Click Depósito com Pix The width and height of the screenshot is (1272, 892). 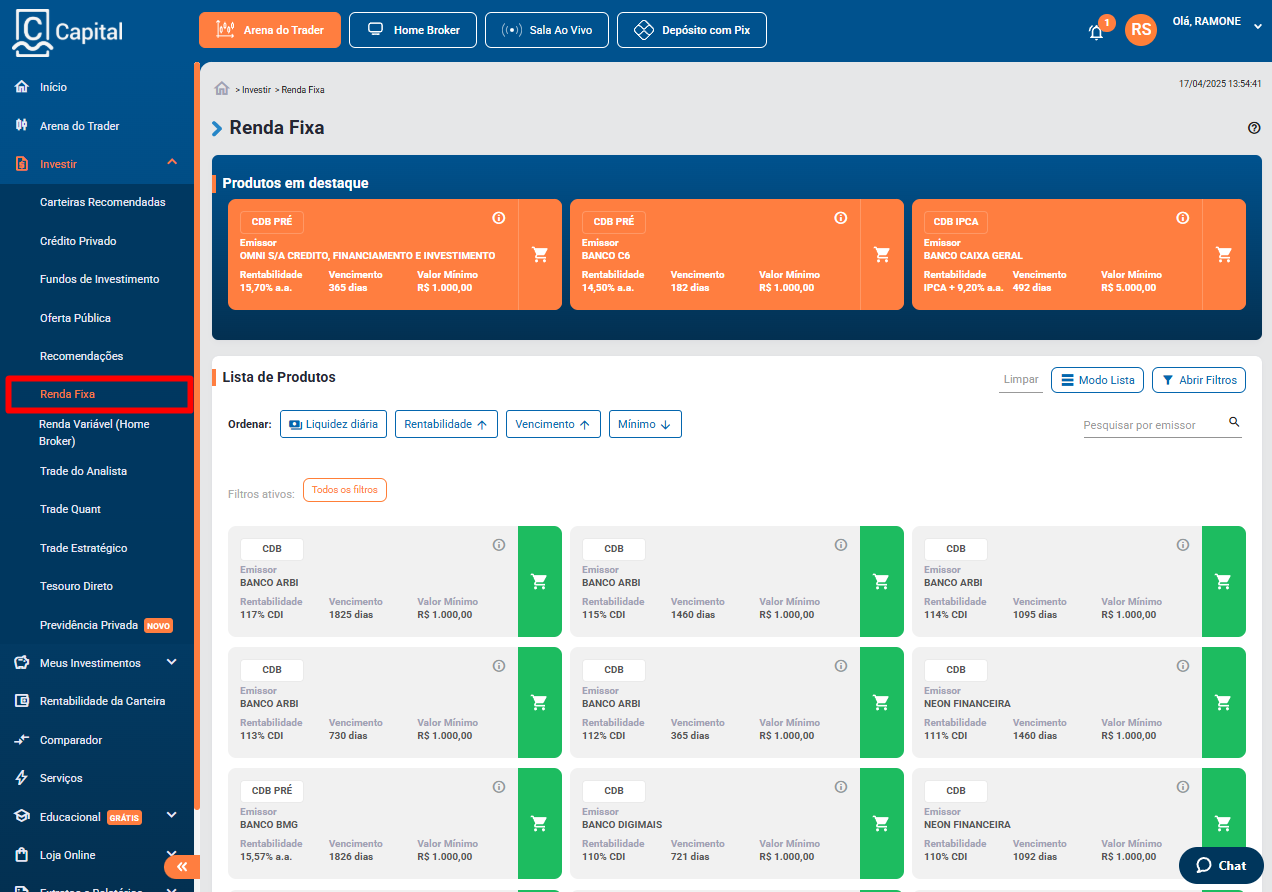click(x=692, y=30)
